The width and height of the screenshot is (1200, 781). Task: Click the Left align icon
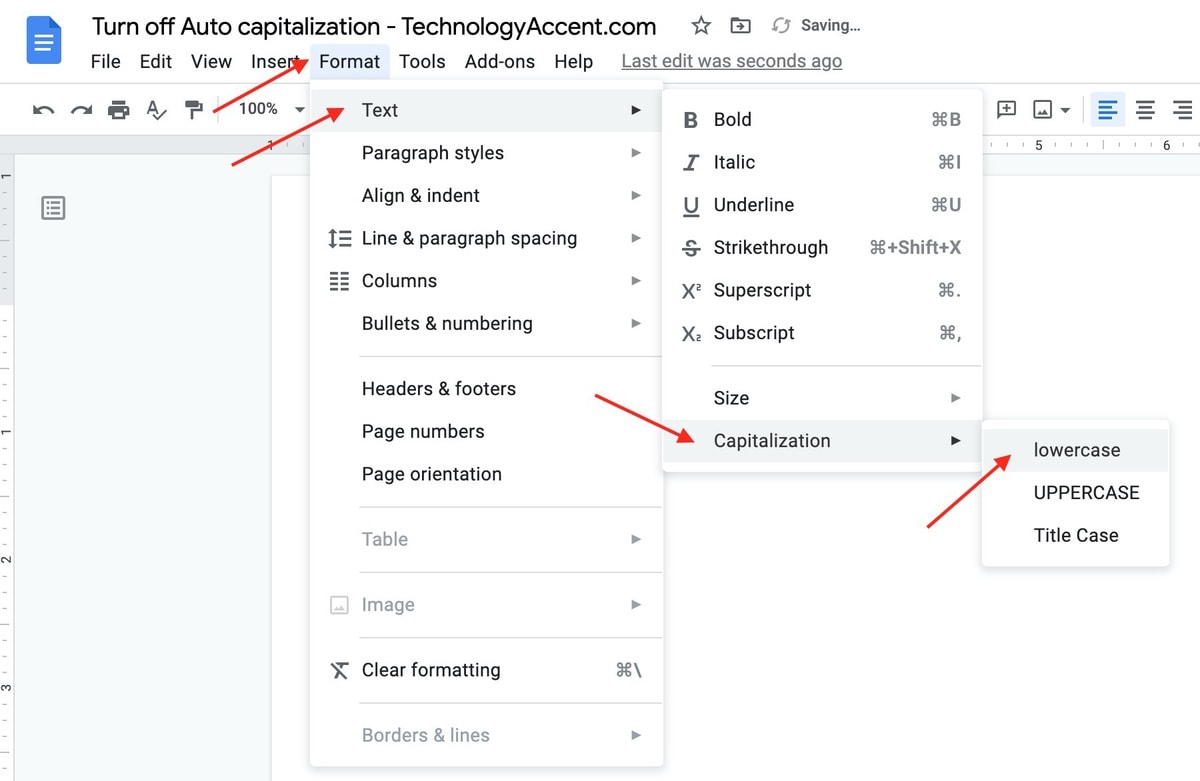click(1107, 110)
